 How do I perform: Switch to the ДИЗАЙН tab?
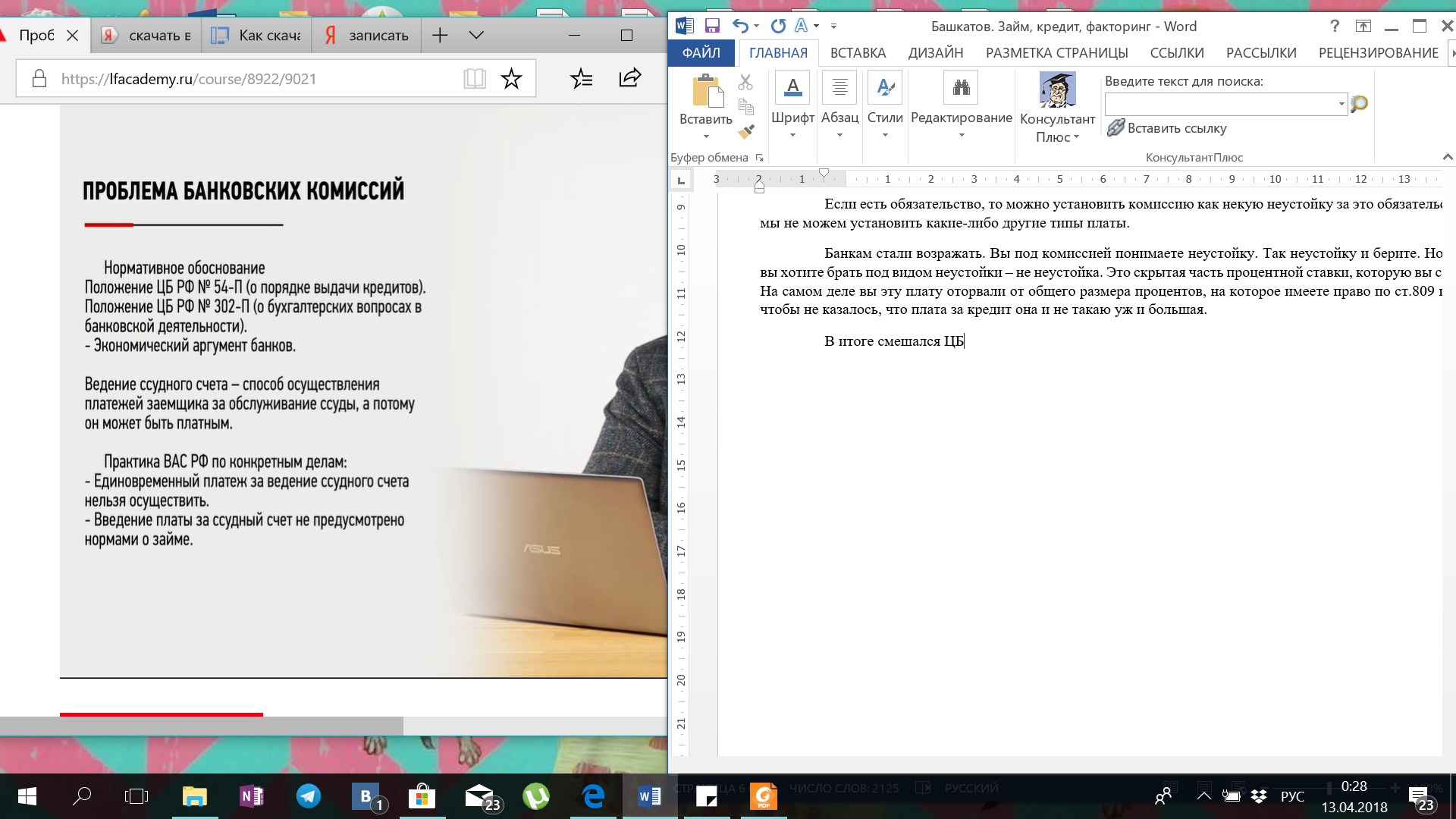click(936, 52)
